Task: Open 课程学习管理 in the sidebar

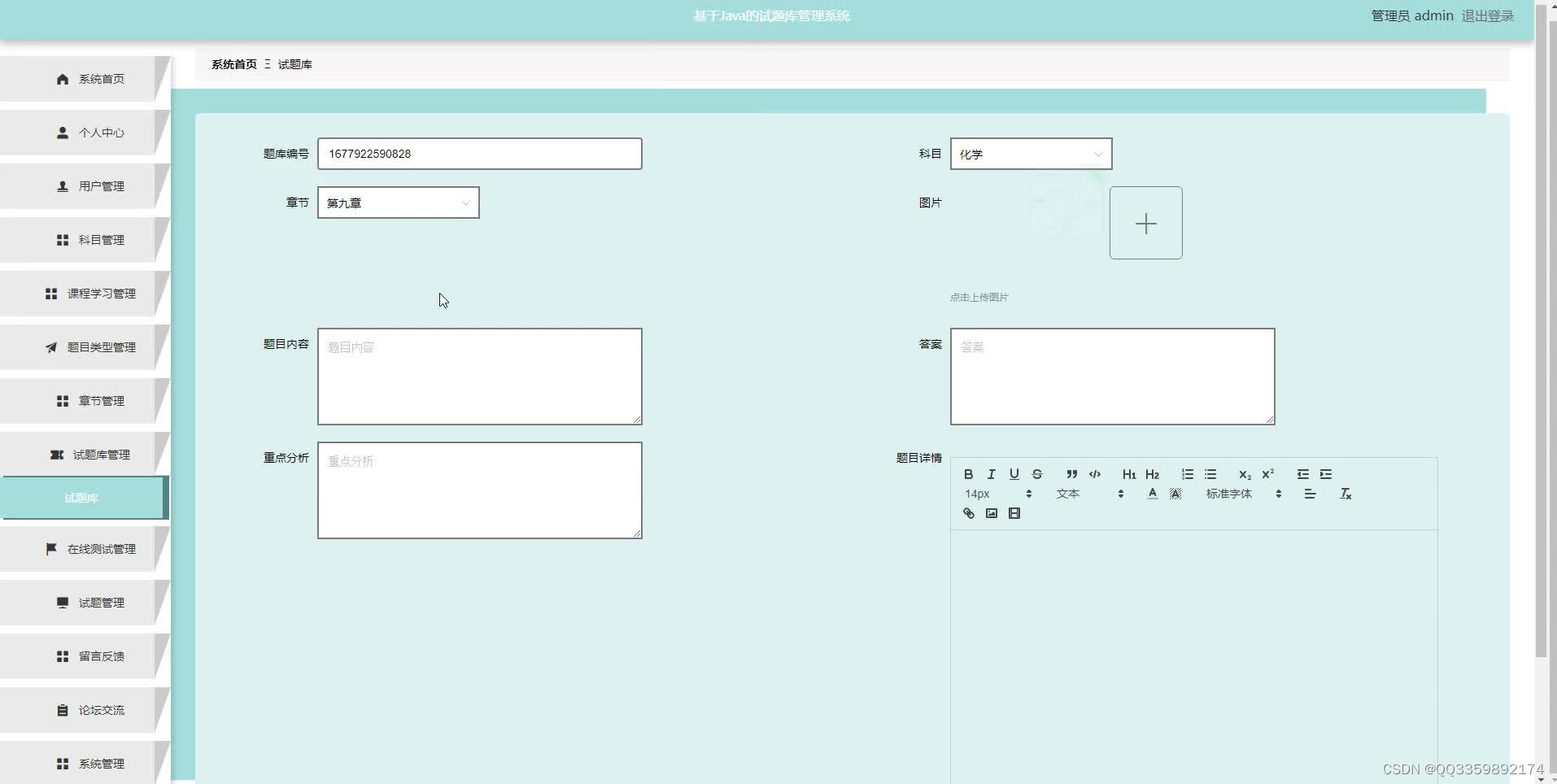Action: tap(85, 294)
